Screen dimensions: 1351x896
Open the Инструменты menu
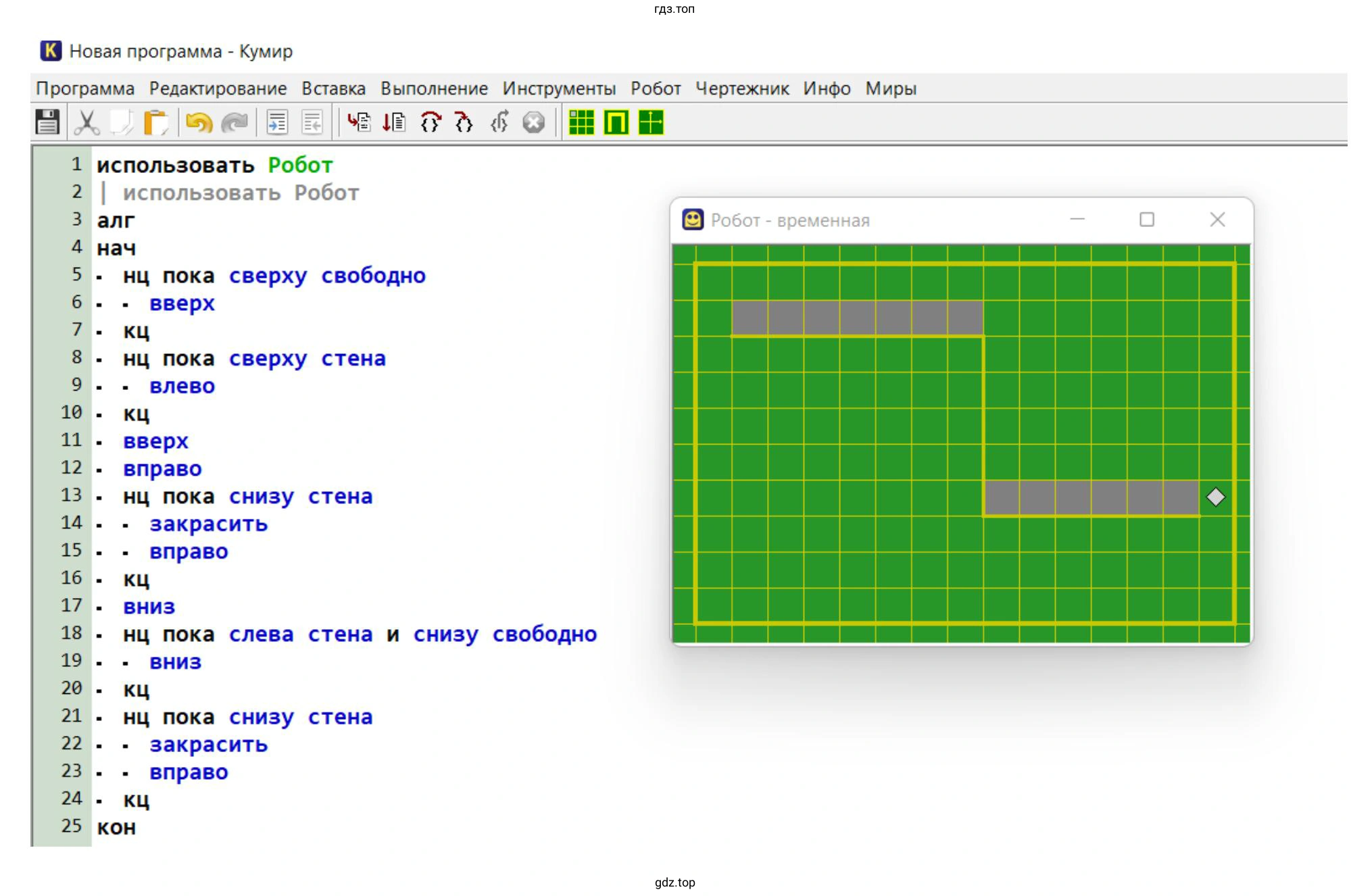point(559,89)
